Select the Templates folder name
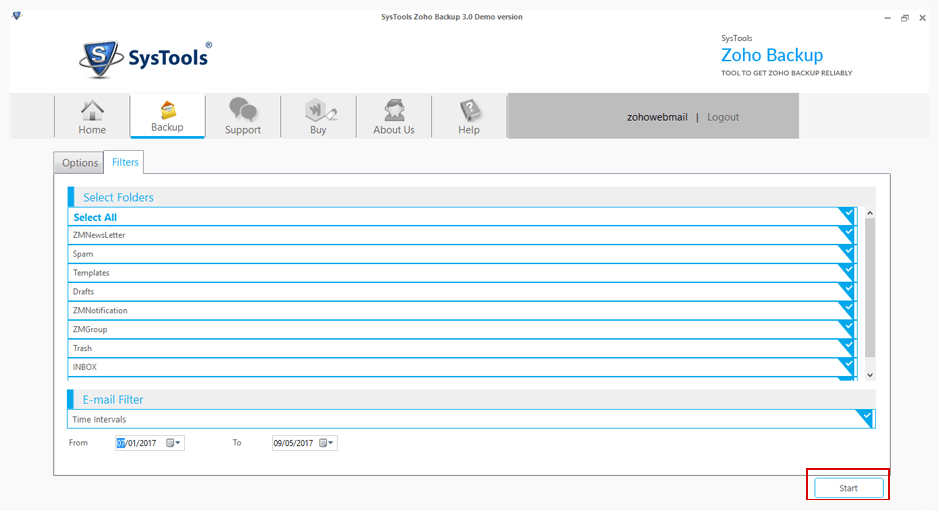This screenshot has width=939, height=511. coord(91,273)
